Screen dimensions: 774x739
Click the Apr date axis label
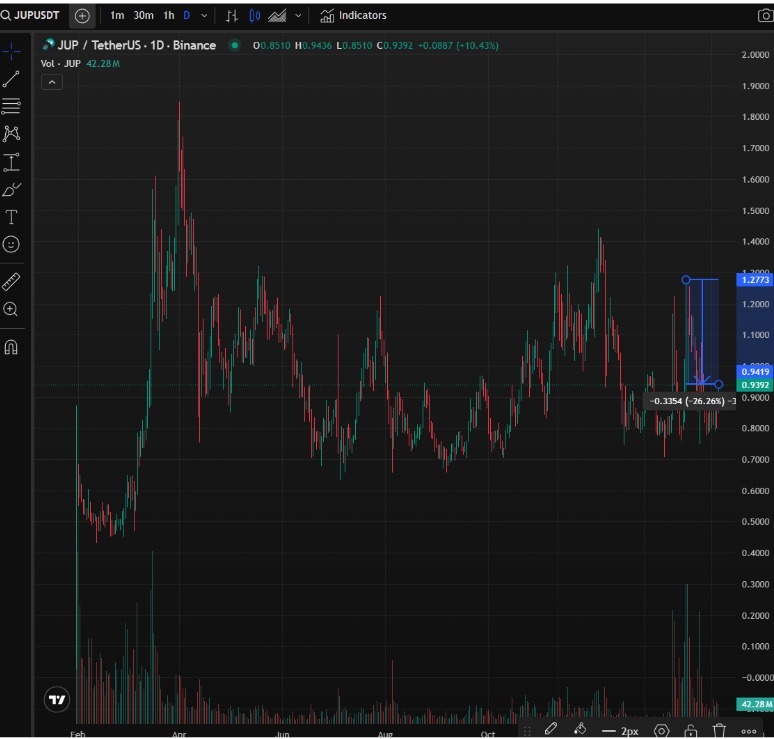(179, 734)
